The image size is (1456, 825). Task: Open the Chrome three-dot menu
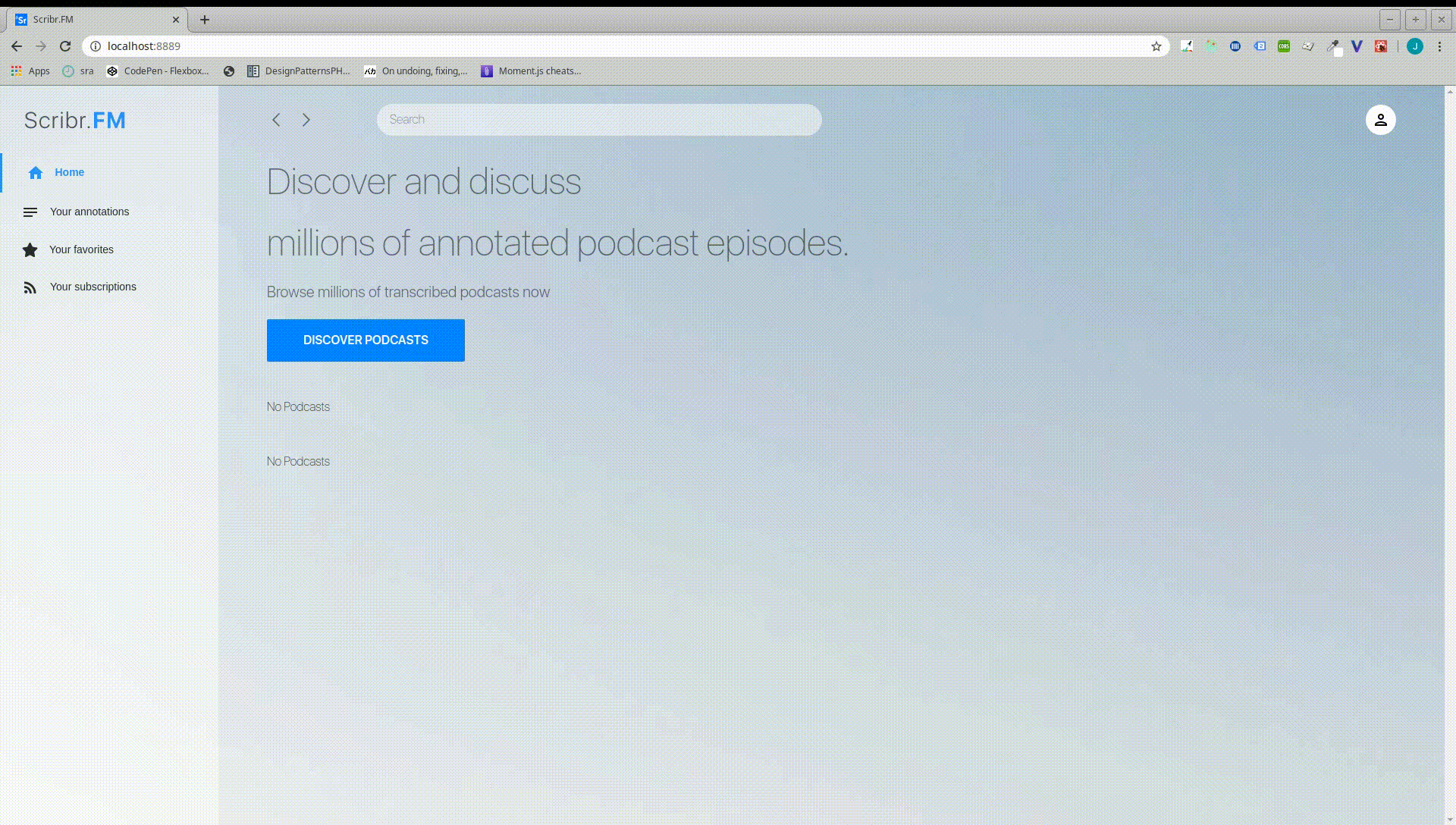(1440, 46)
